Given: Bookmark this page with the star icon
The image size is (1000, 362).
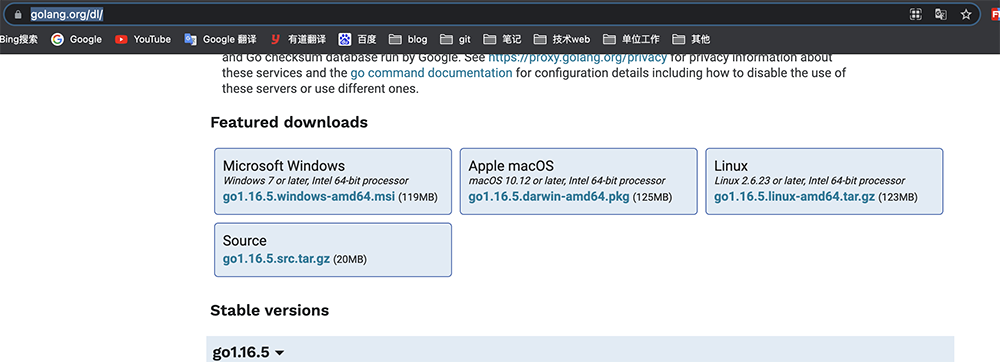Looking at the screenshot, I should pyautogui.click(x=966, y=14).
